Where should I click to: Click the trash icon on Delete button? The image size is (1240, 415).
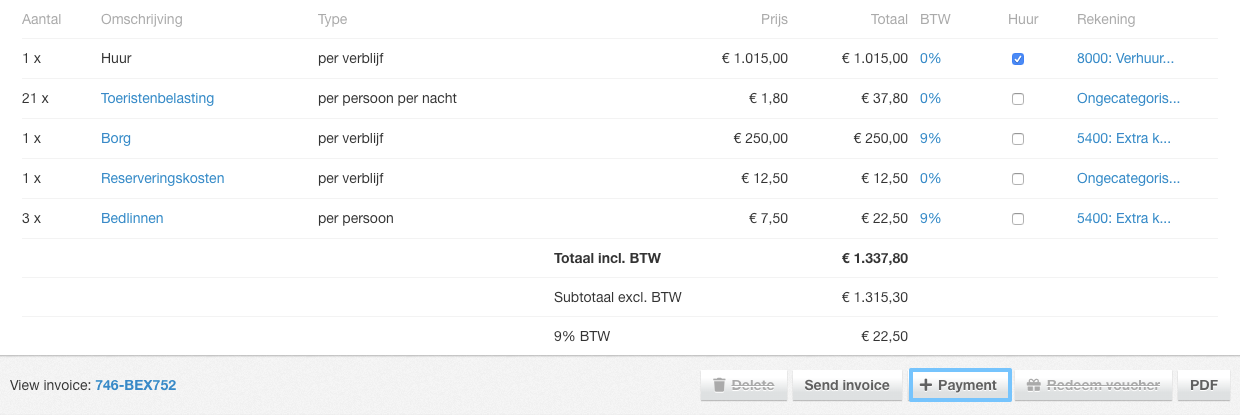pyautogui.click(x=719, y=385)
